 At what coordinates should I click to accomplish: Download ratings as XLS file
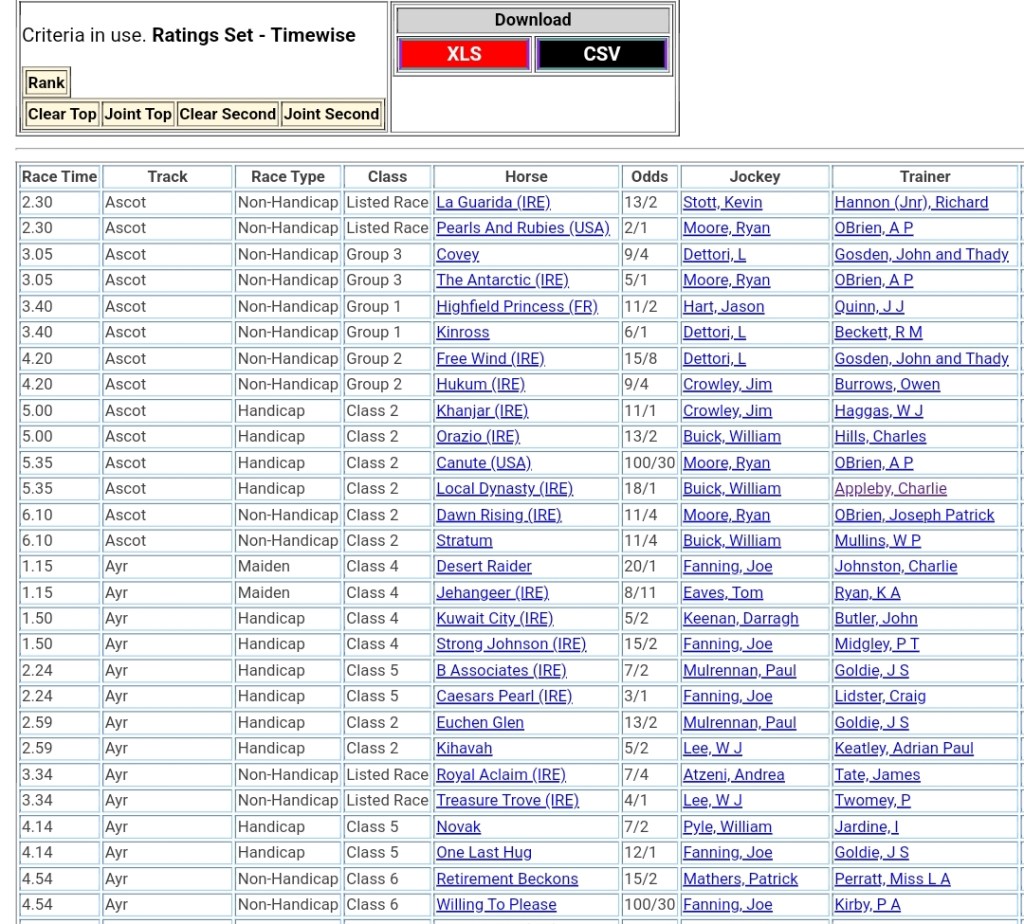[x=464, y=54]
